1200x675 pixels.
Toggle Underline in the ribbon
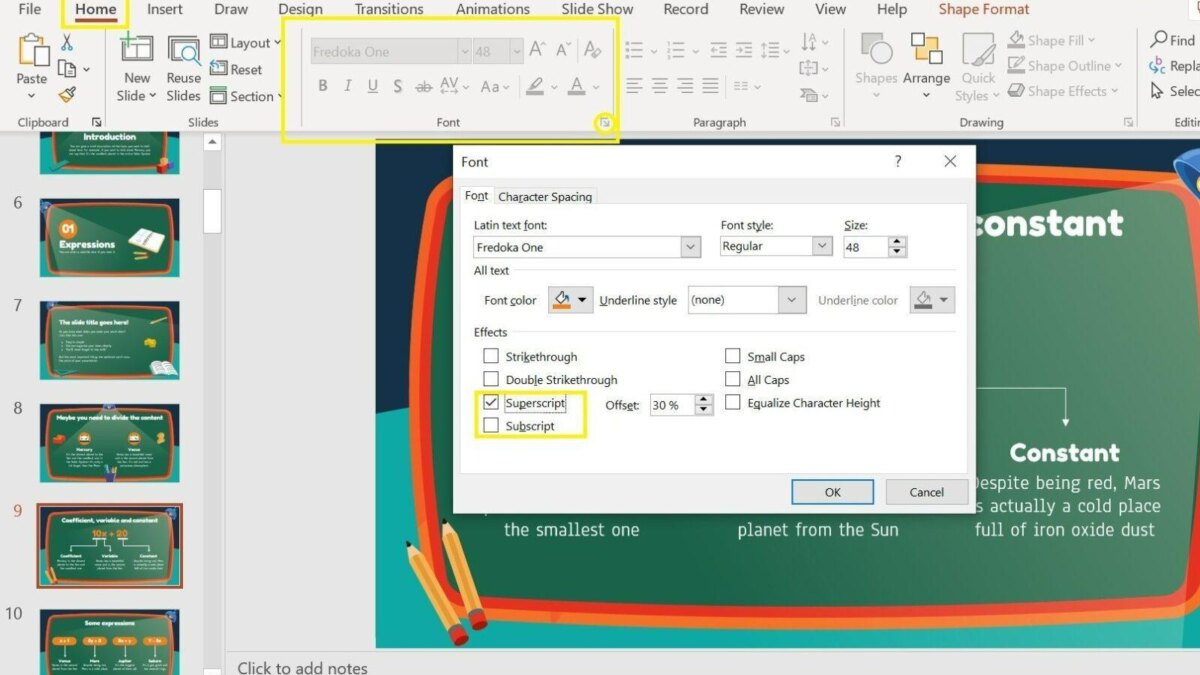point(372,86)
